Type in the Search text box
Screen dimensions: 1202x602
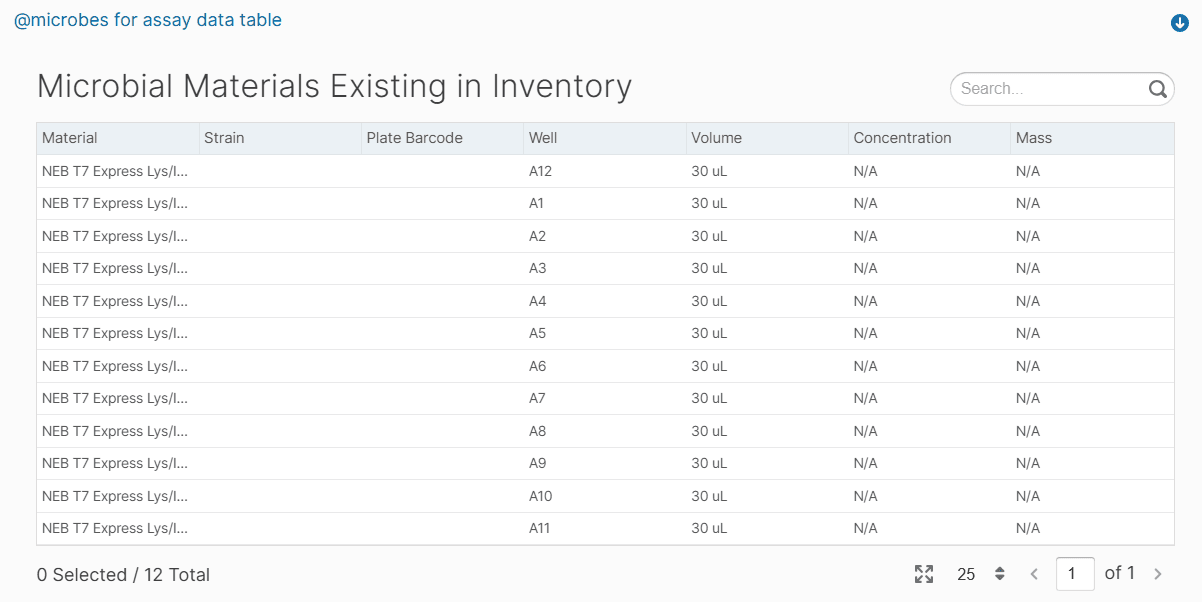click(1050, 89)
